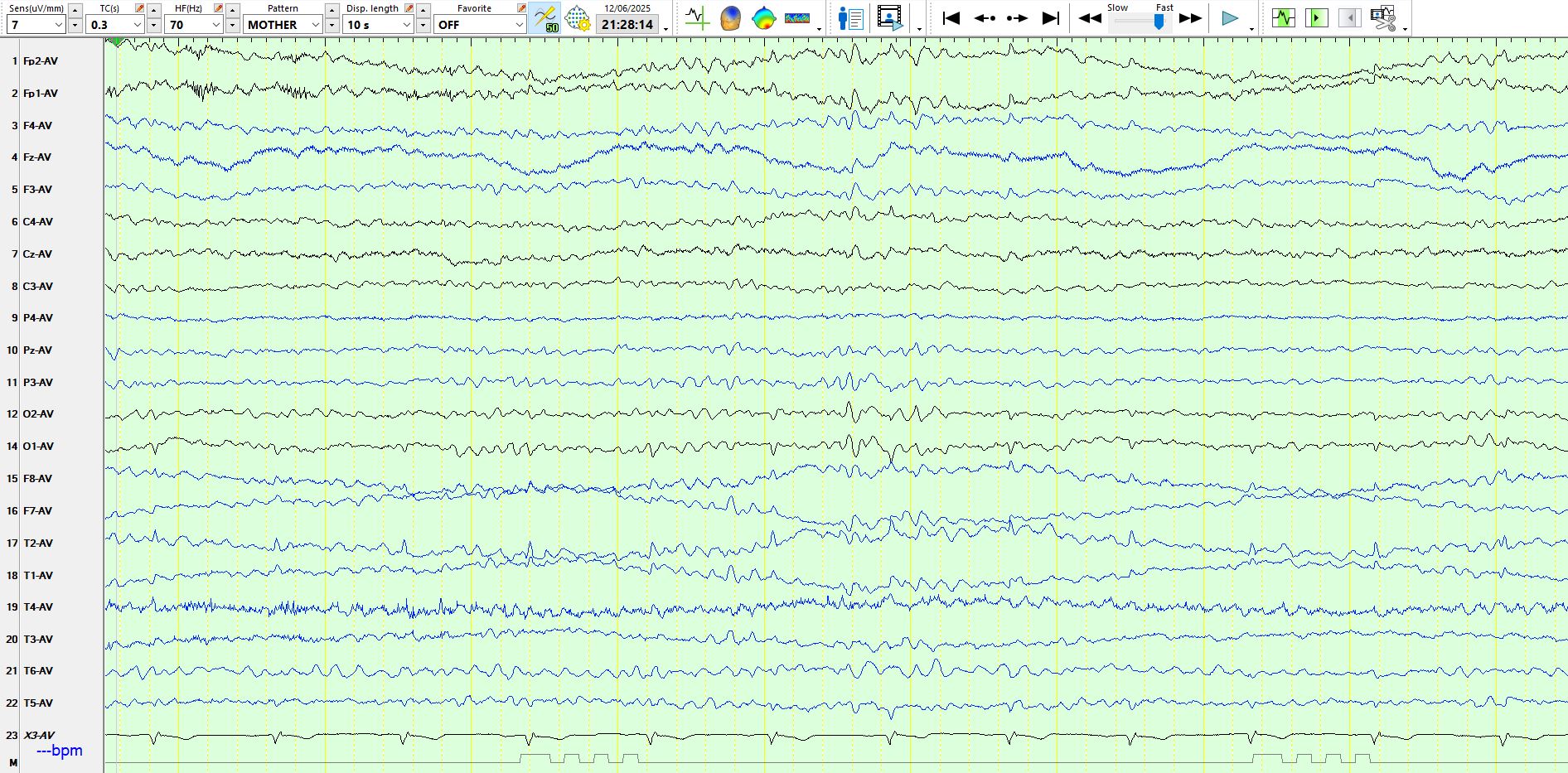This screenshot has width=1568, height=773.
Task: Expand overflow arrow after the play button
Action: 1251,29
